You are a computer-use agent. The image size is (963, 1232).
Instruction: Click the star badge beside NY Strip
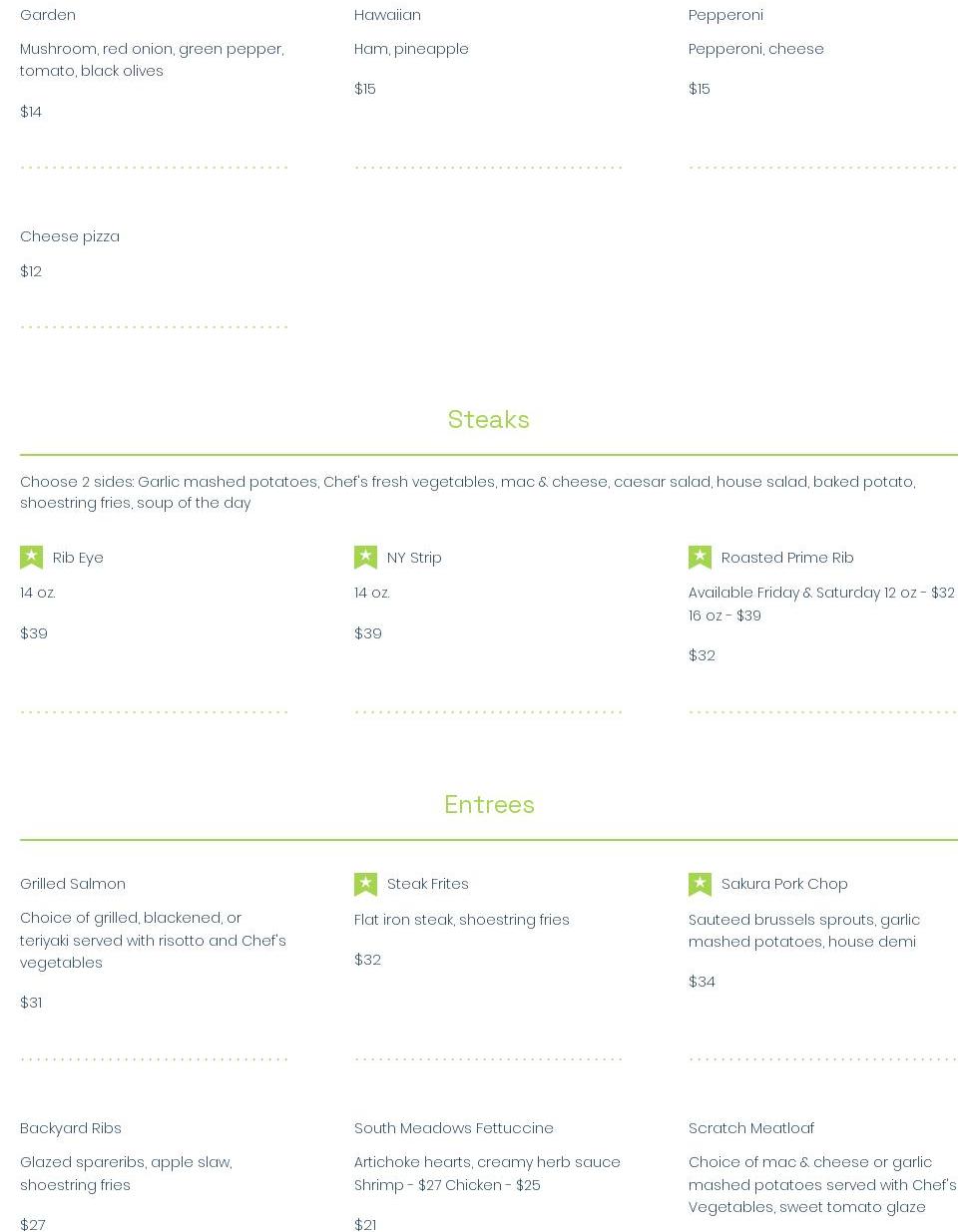coord(365,557)
